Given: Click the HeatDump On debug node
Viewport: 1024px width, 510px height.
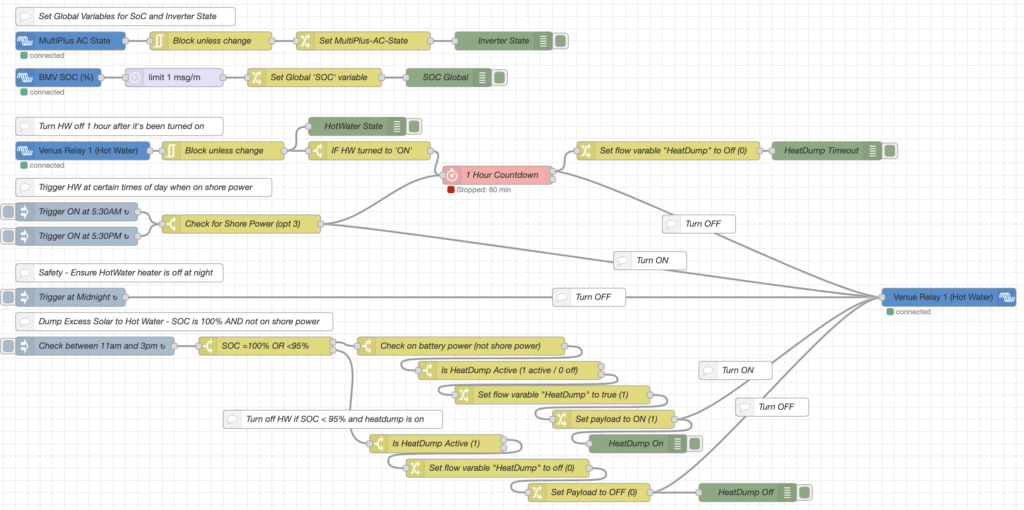Looking at the screenshot, I should point(638,443).
